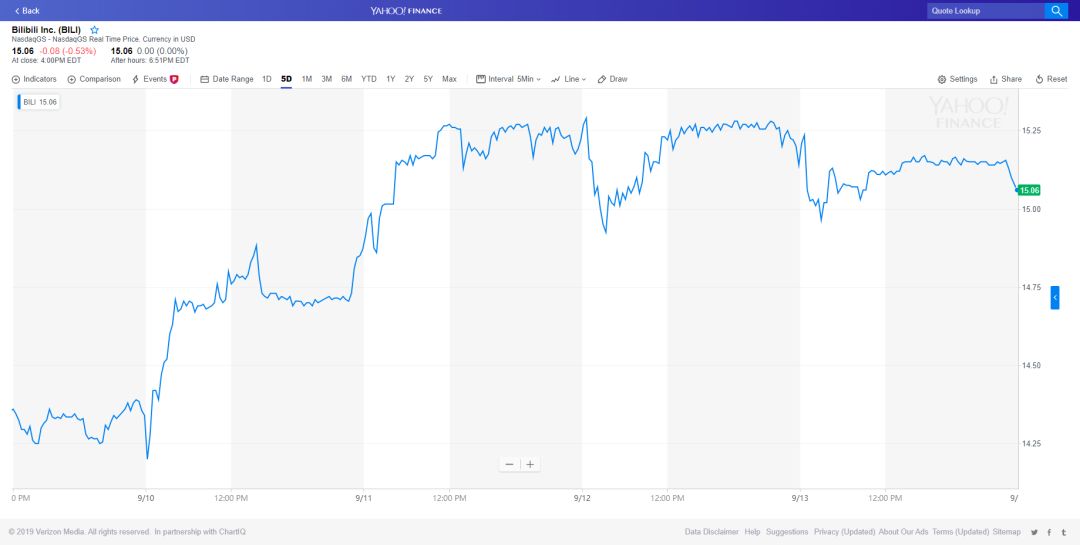
Task: Select the 1D range
Action: [x=267, y=79]
